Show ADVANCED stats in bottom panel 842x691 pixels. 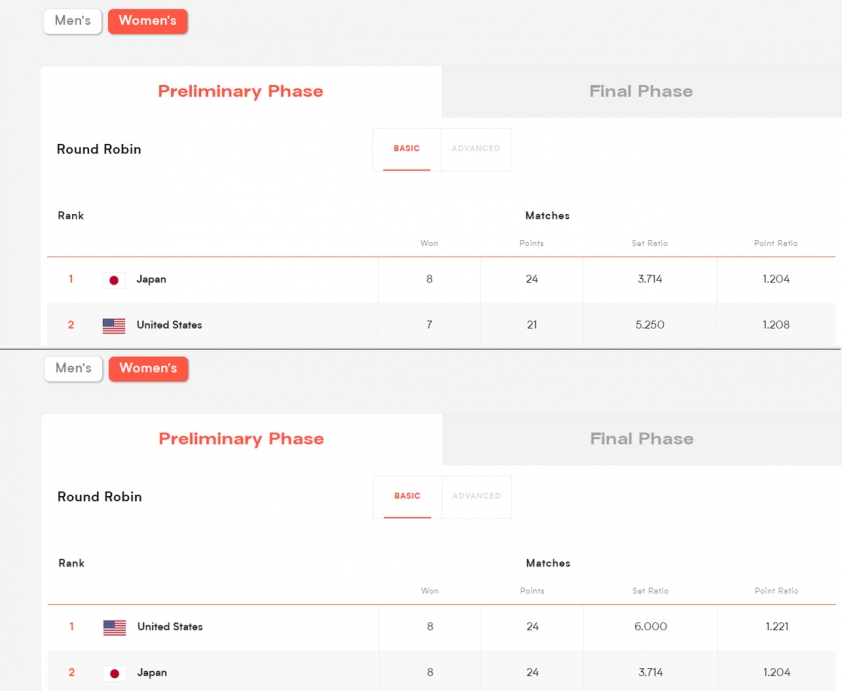pyautogui.click(x=476, y=496)
